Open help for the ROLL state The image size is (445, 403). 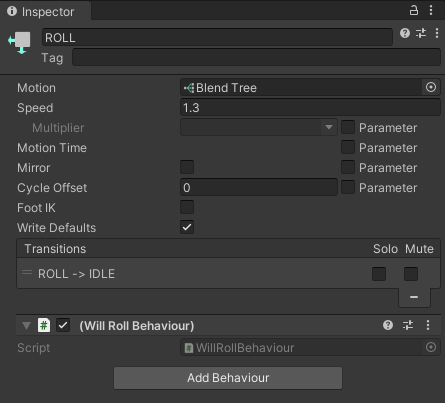[405, 33]
